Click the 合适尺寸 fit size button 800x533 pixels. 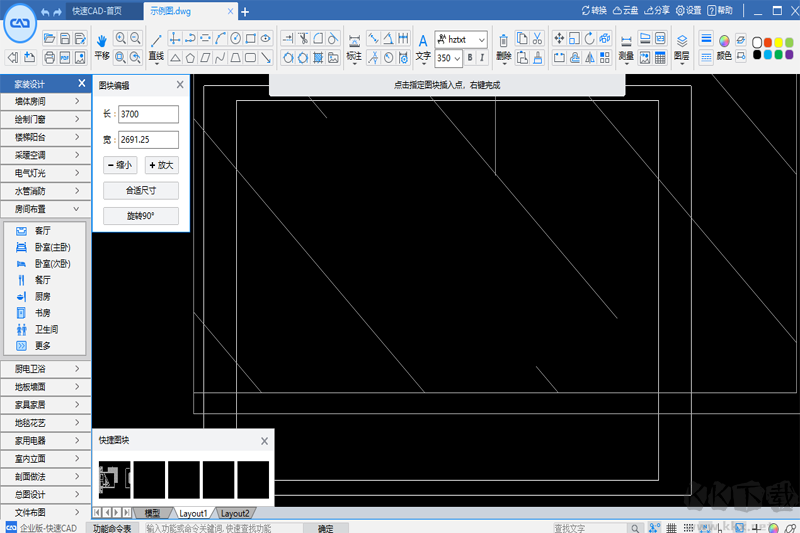141,190
